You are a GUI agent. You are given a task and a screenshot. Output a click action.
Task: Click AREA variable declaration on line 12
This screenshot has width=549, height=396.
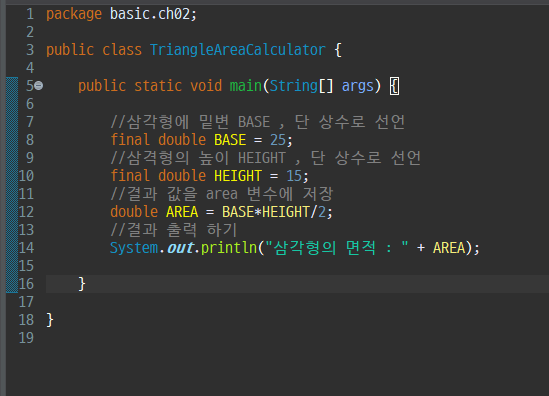[x=182, y=212]
